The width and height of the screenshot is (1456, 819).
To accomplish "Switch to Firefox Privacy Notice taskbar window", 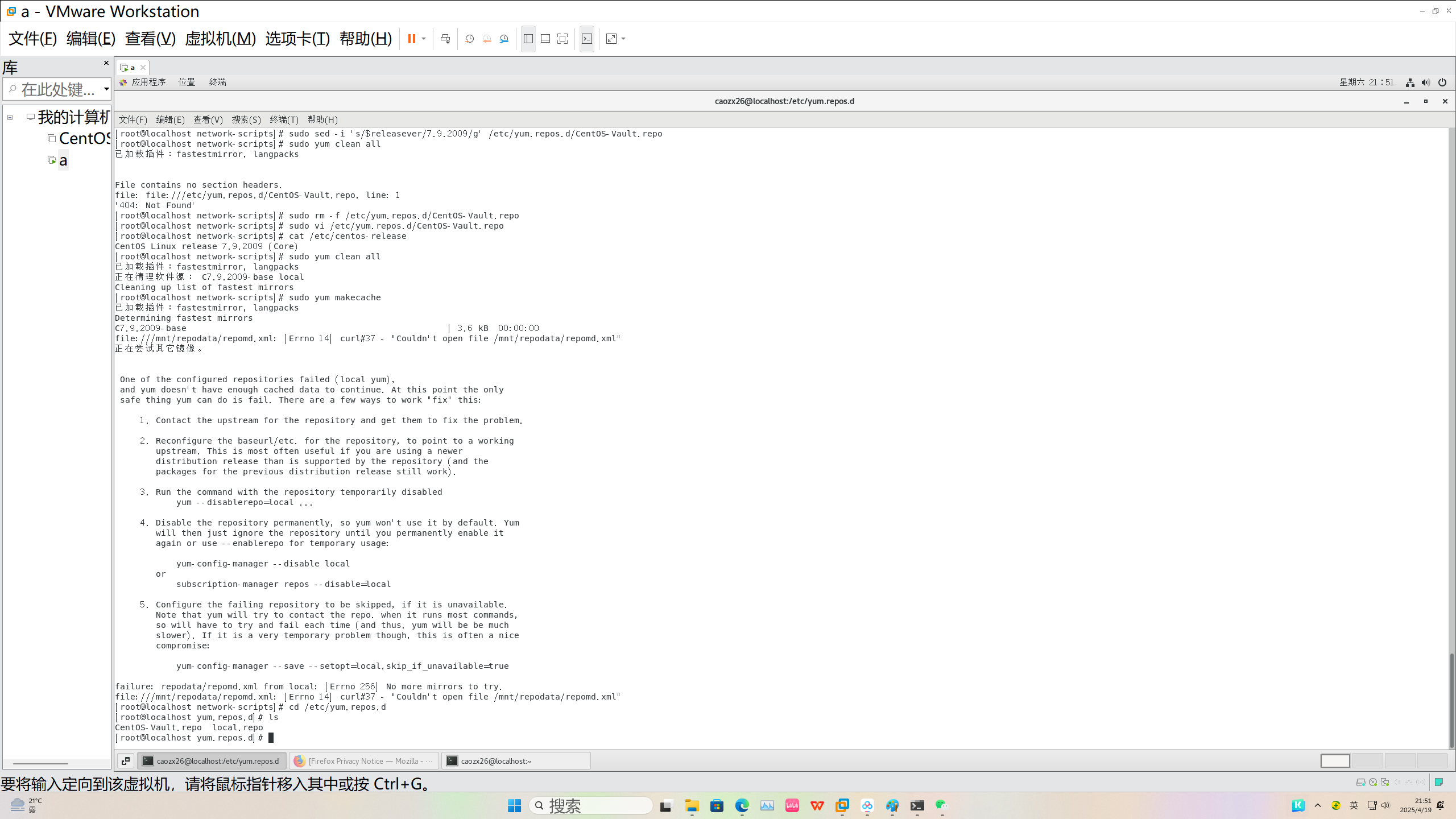I will 364,760.
